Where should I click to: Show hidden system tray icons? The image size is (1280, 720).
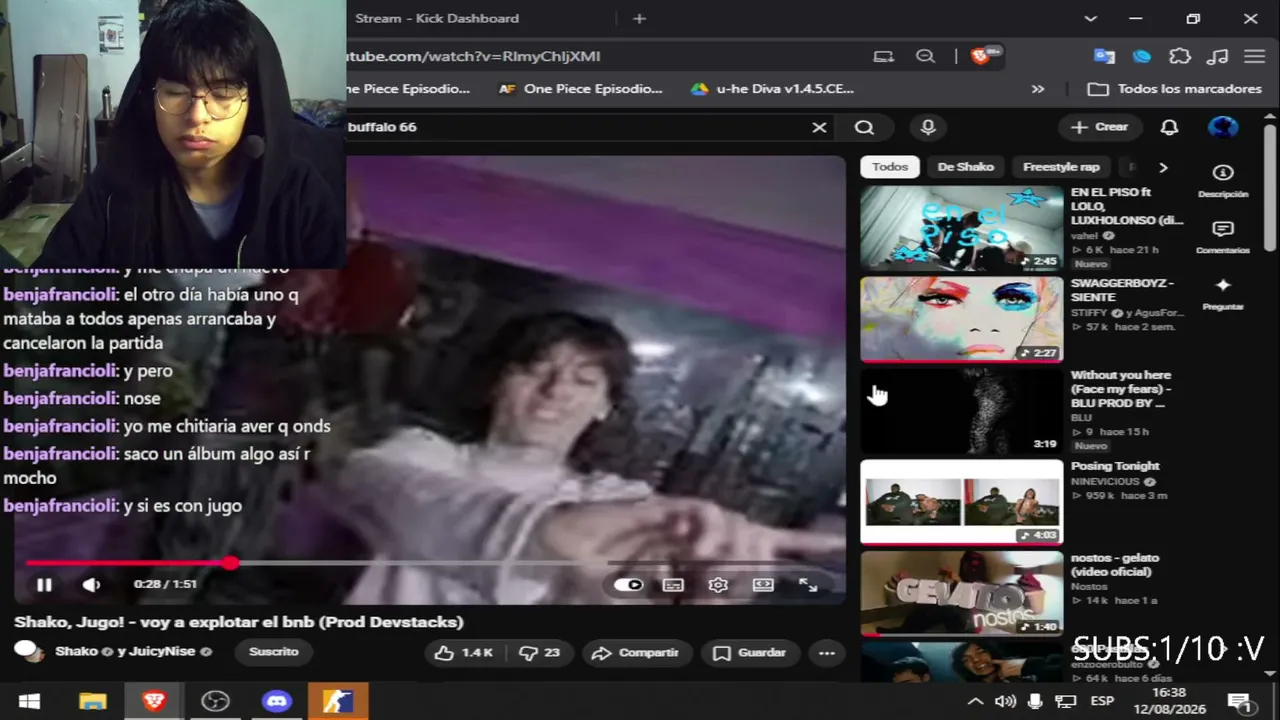tap(975, 701)
